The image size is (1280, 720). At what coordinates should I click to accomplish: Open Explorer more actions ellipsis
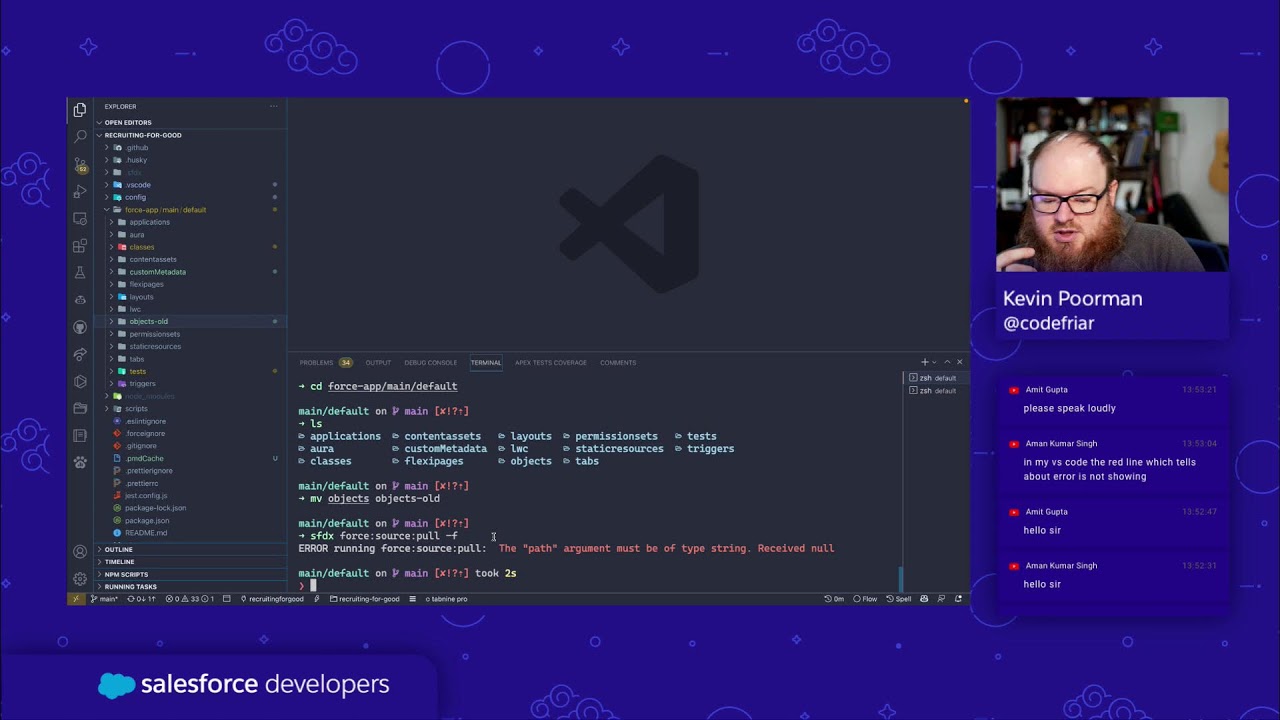point(273,106)
